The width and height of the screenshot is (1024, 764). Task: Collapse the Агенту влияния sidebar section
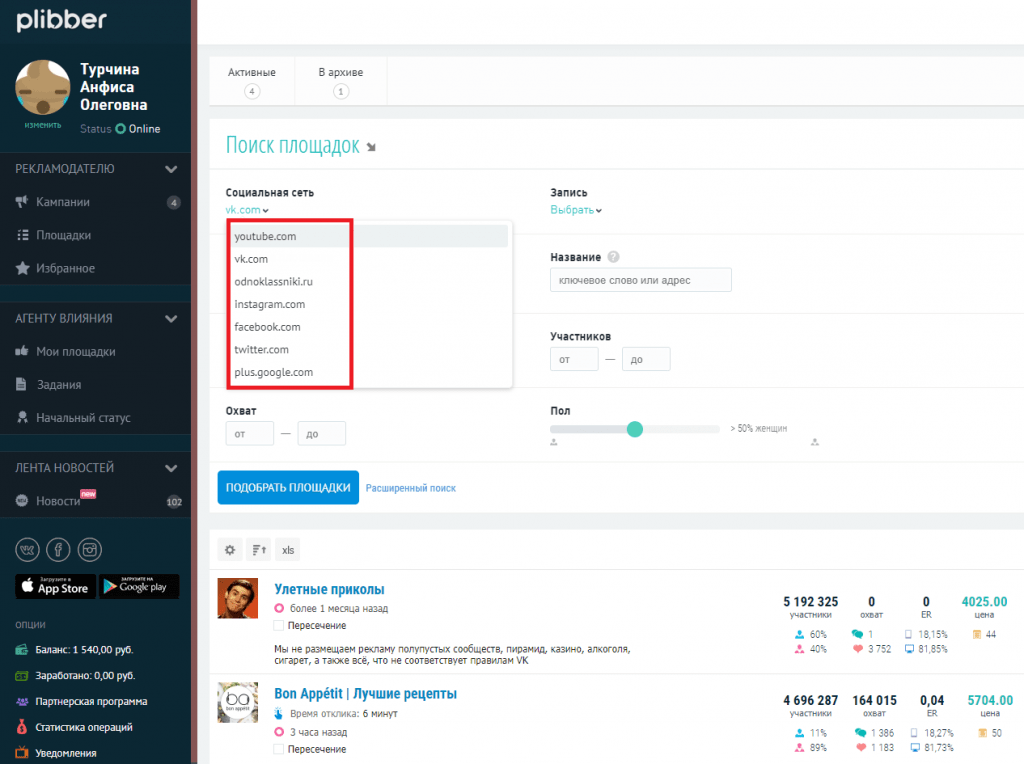(171, 319)
